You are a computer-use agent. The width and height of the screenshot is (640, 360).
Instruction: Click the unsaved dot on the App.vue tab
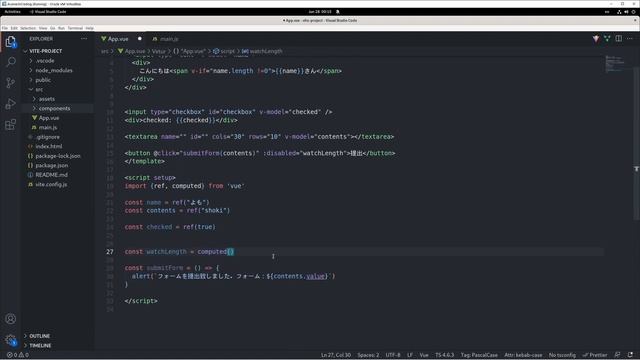[140, 39]
